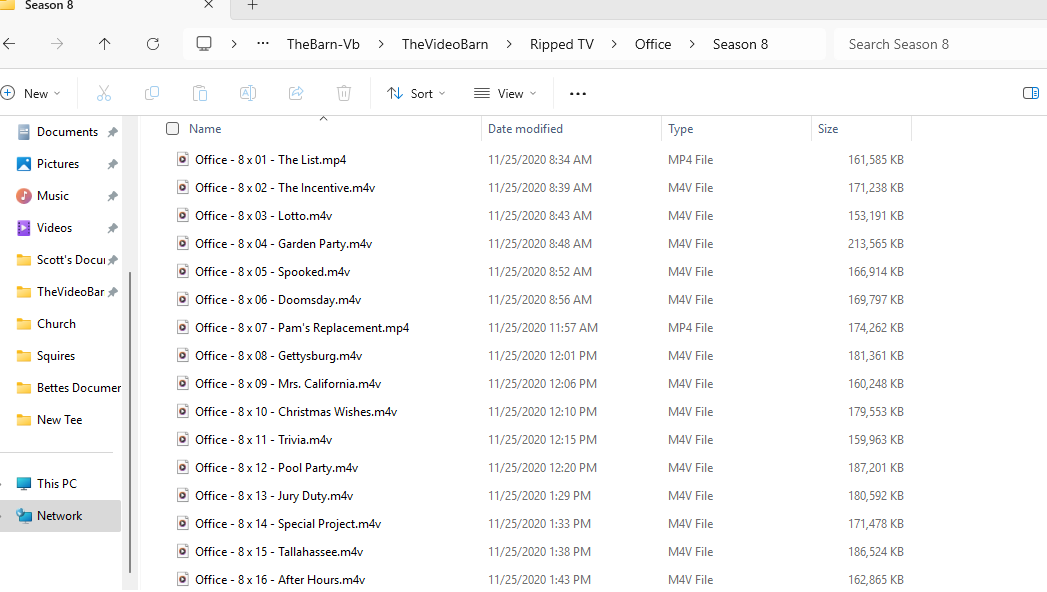Open the View layout dropdown

(x=505, y=93)
